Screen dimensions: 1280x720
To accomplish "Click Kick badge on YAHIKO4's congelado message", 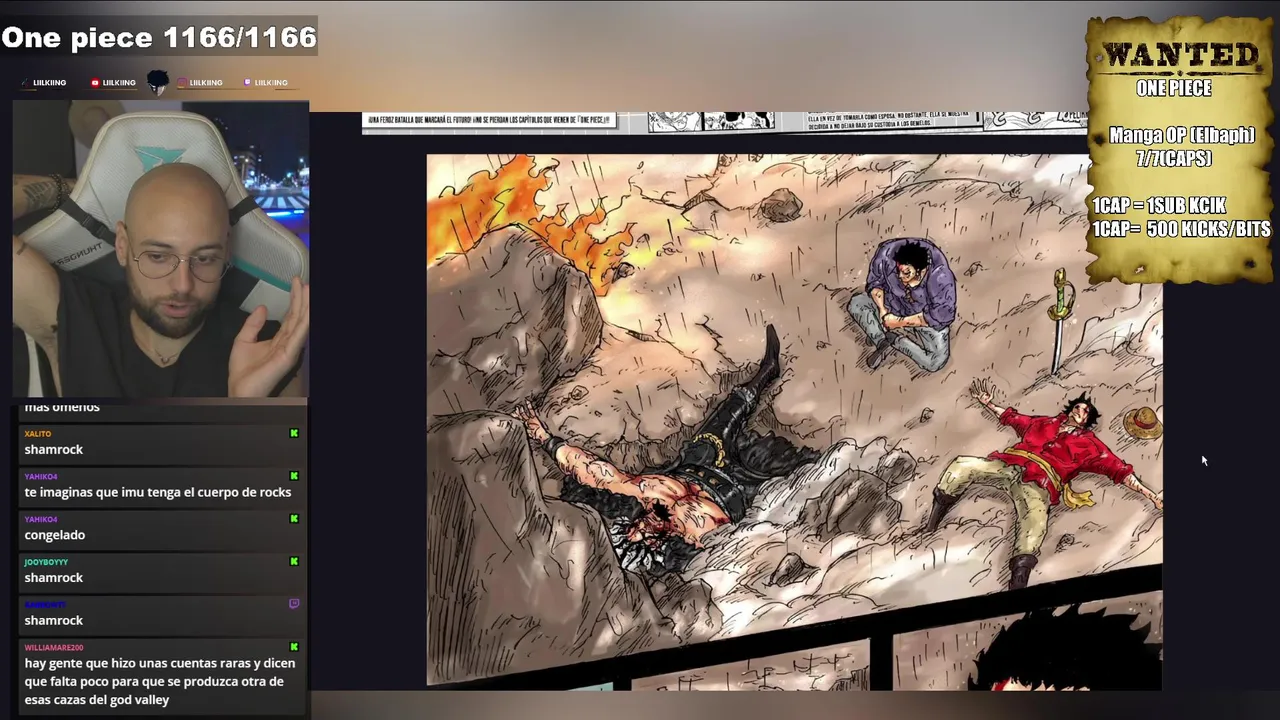I will 294,519.
